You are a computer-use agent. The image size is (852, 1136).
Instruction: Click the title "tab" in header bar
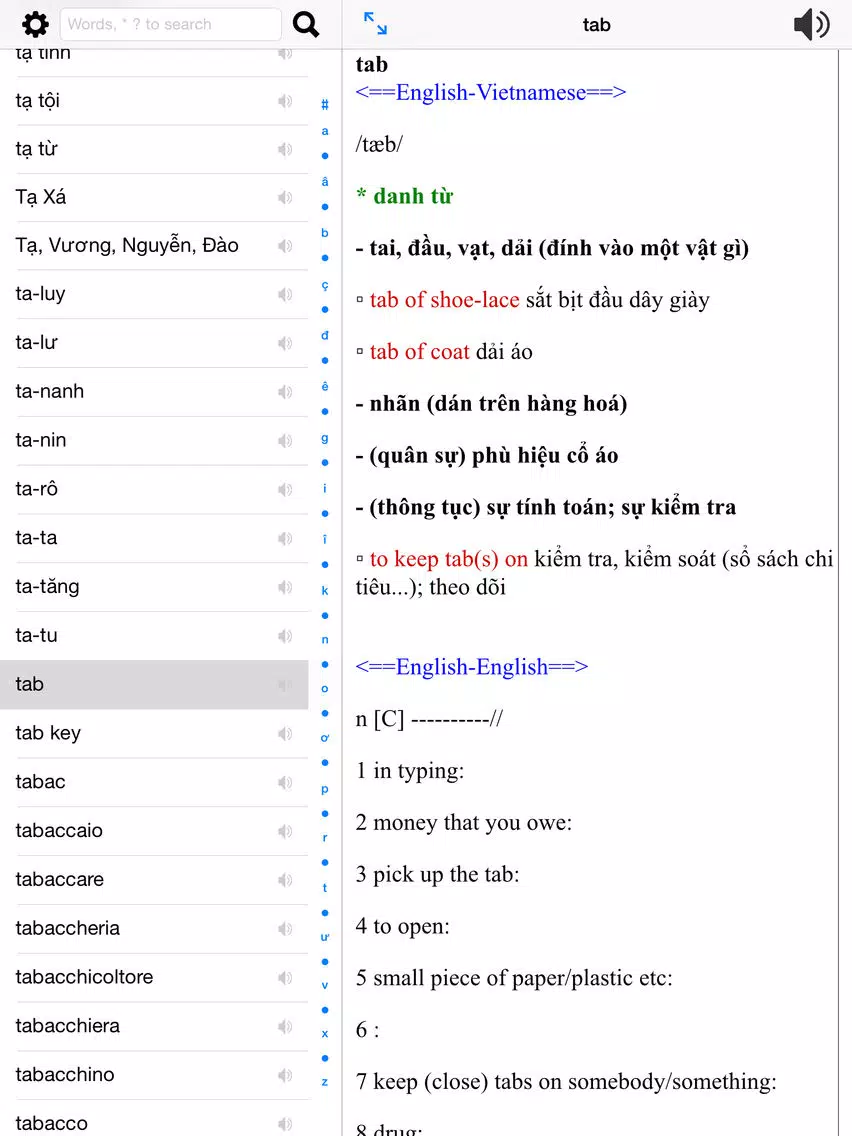click(596, 25)
